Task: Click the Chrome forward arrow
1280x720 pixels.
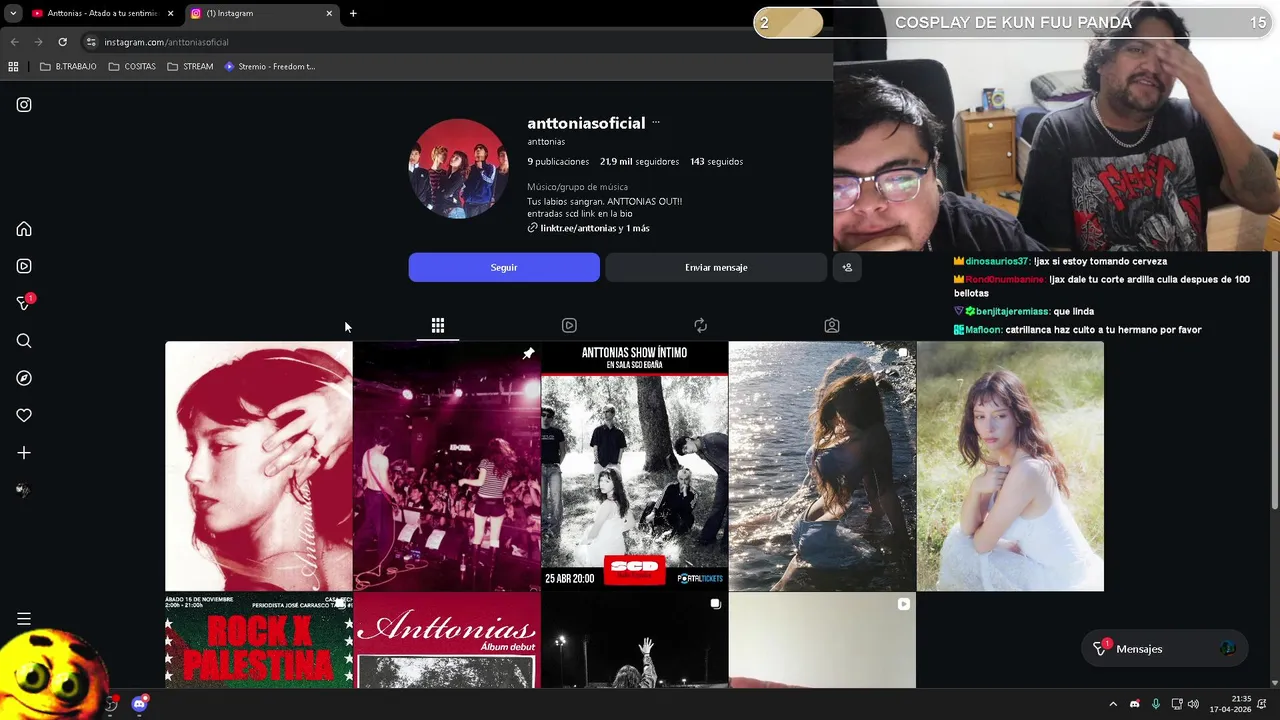Action: coord(38,42)
